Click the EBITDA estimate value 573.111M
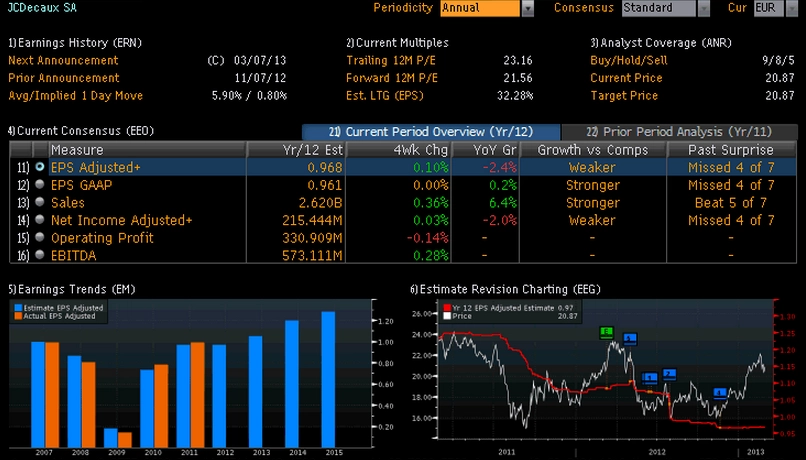The height and width of the screenshot is (460, 806). 312,255
